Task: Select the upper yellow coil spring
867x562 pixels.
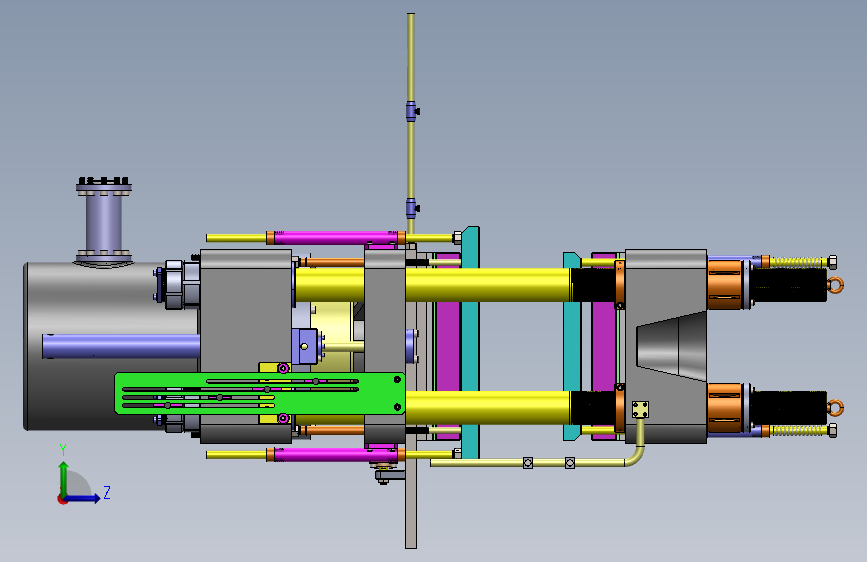Action: pos(799,262)
